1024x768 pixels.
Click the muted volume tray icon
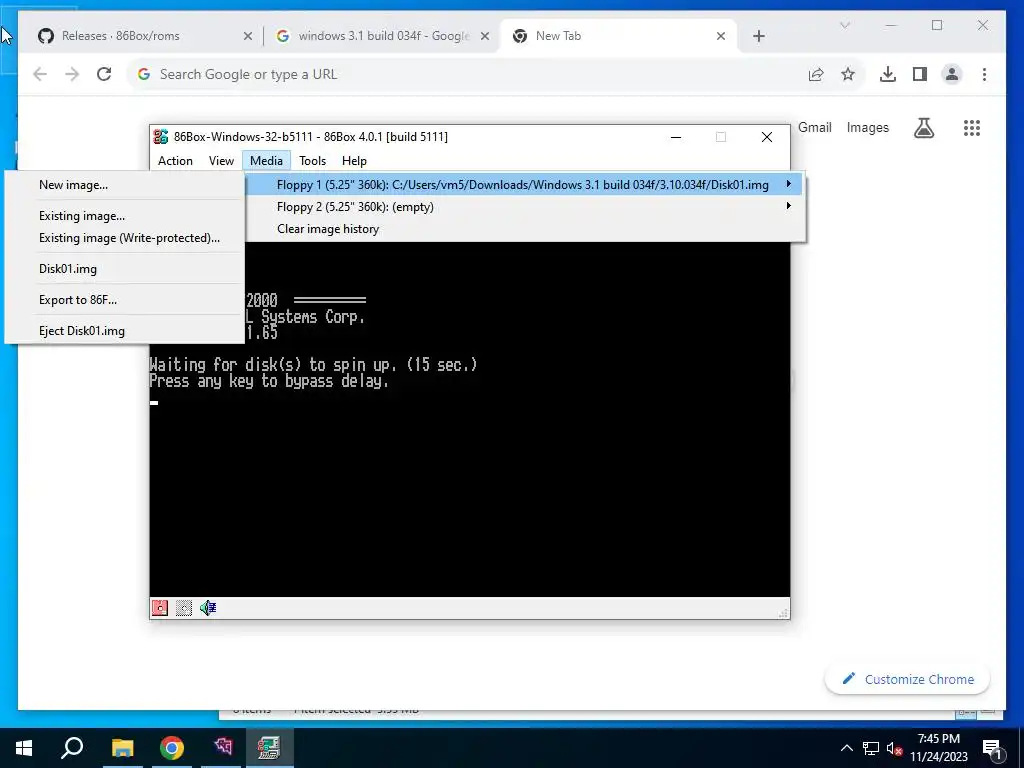pyautogui.click(x=894, y=748)
